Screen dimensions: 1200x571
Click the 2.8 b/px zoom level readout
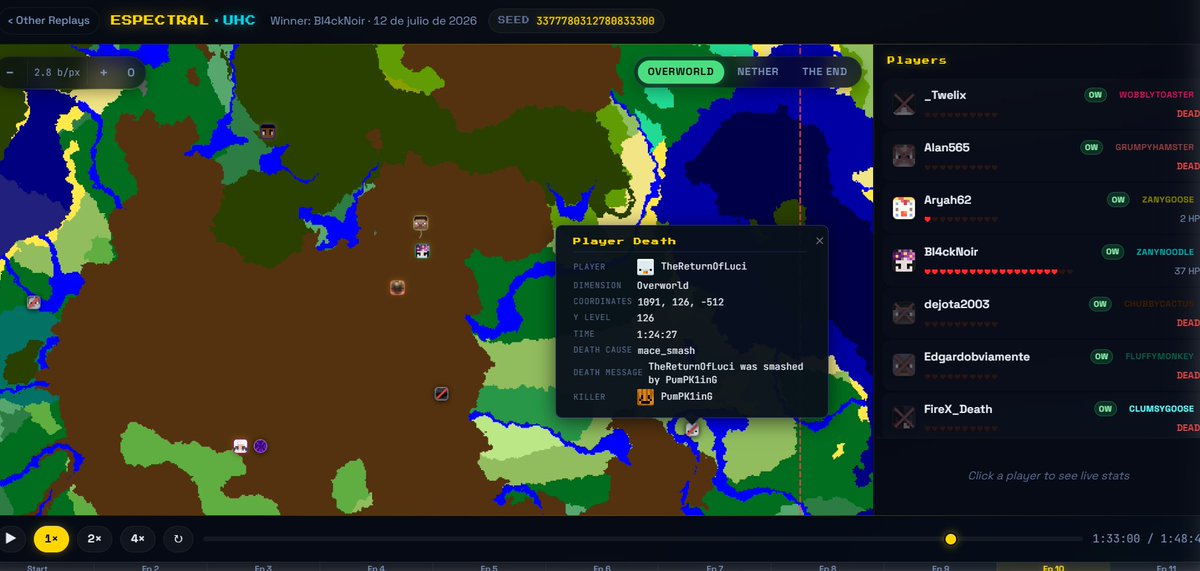tap(55, 72)
